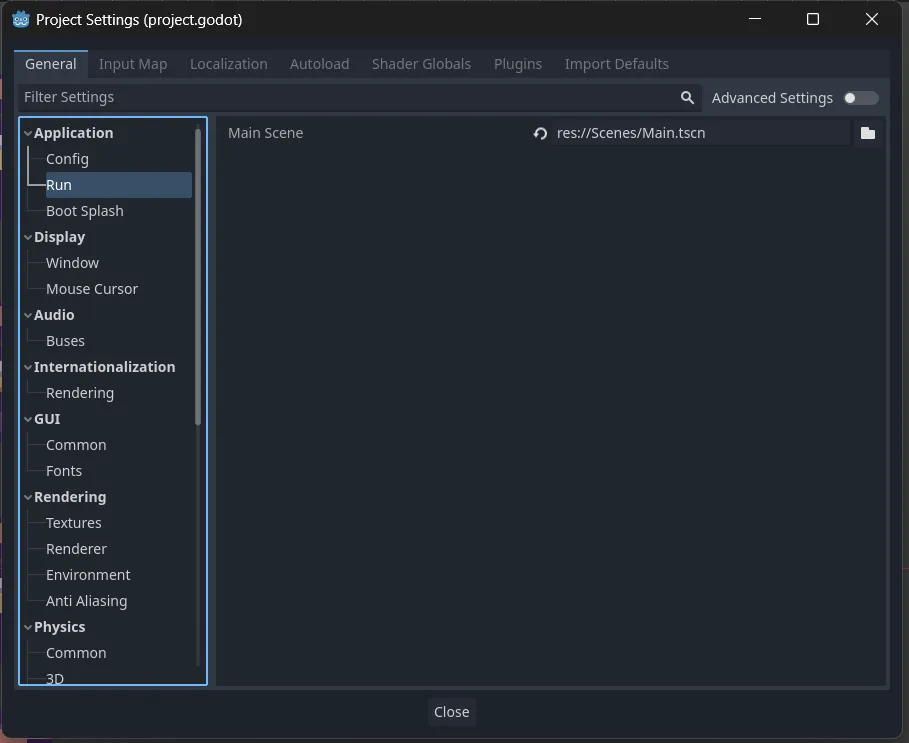Image resolution: width=909 pixels, height=743 pixels.
Task: Go to the Plugins tab
Action: click(x=518, y=64)
